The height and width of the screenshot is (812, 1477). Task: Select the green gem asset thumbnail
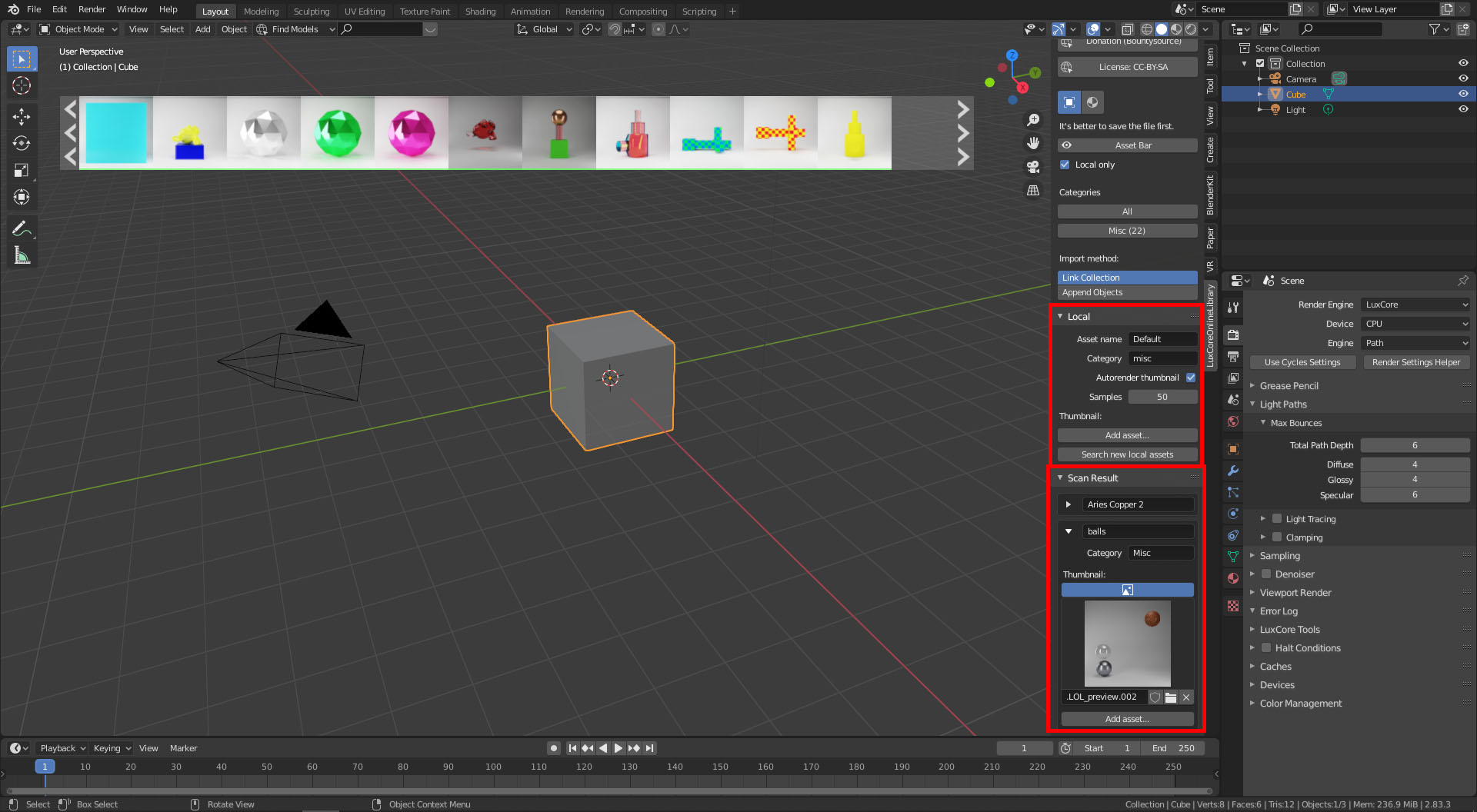[x=337, y=132]
